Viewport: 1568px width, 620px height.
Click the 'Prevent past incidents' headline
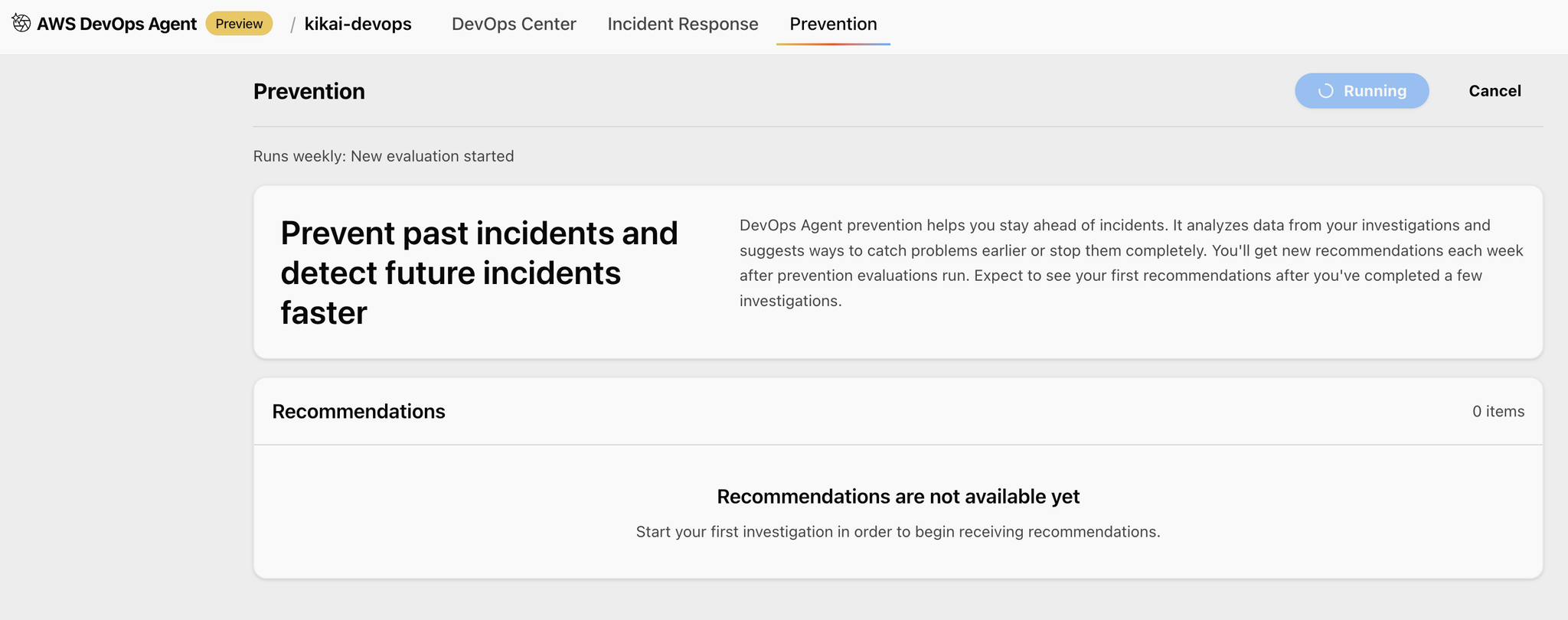click(x=479, y=272)
